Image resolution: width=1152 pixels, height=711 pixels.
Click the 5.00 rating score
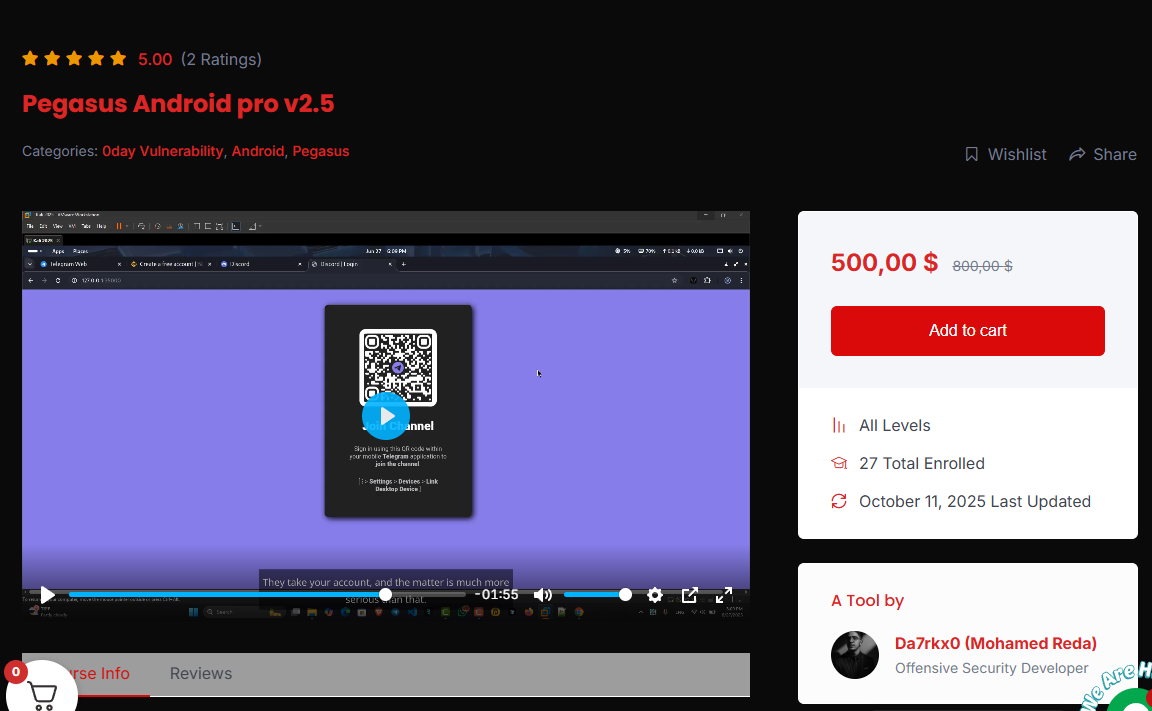(x=155, y=59)
